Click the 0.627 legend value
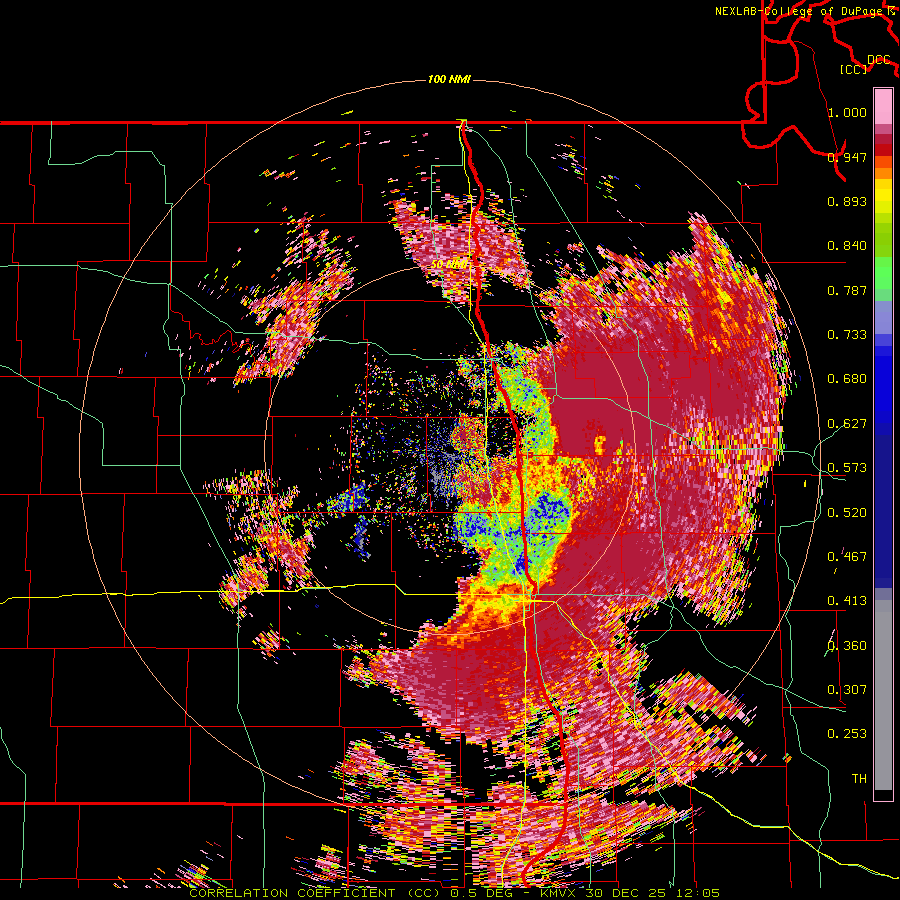 pyautogui.click(x=847, y=424)
